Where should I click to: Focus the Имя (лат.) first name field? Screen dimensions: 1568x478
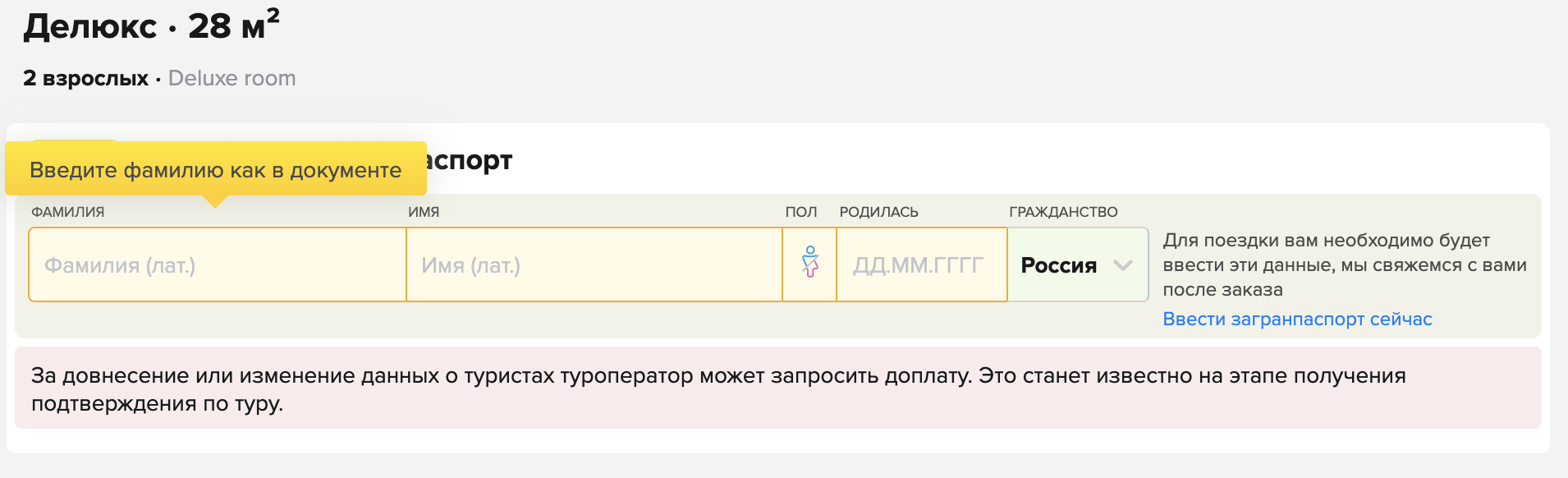(x=594, y=264)
